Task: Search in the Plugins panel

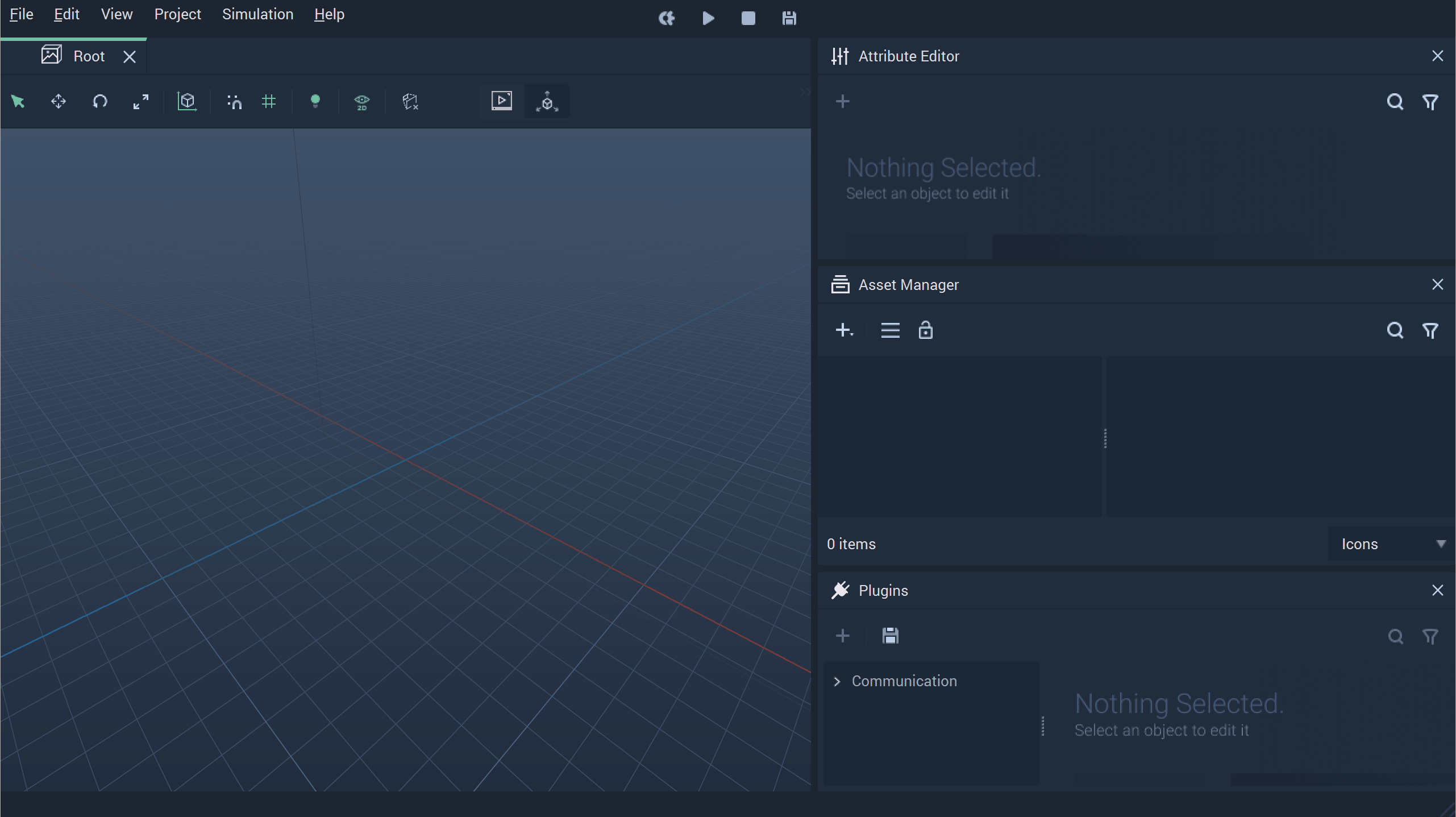Action: tap(1395, 636)
